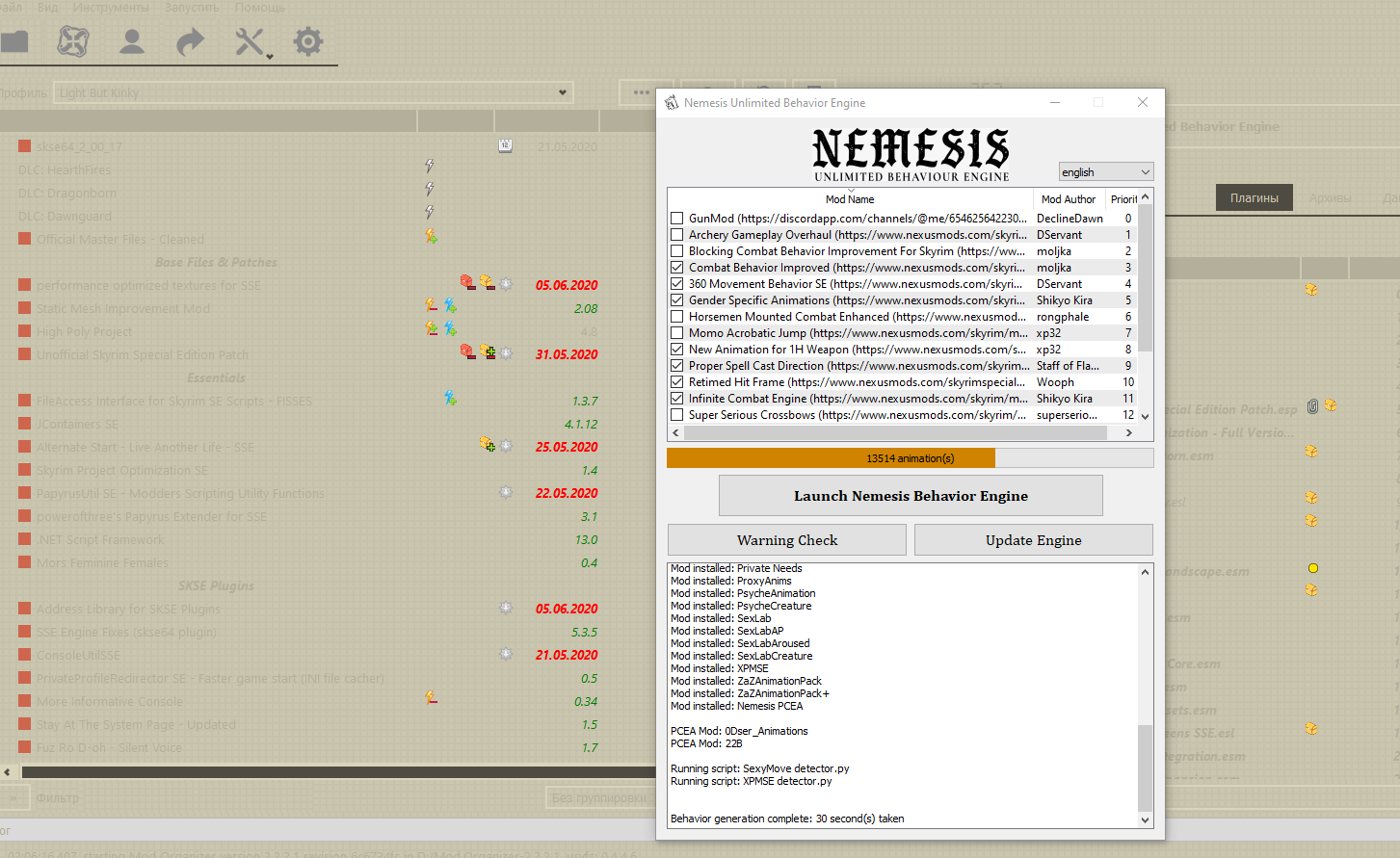Click the lightning flag in DLC: HearthFires row

point(430,167)
